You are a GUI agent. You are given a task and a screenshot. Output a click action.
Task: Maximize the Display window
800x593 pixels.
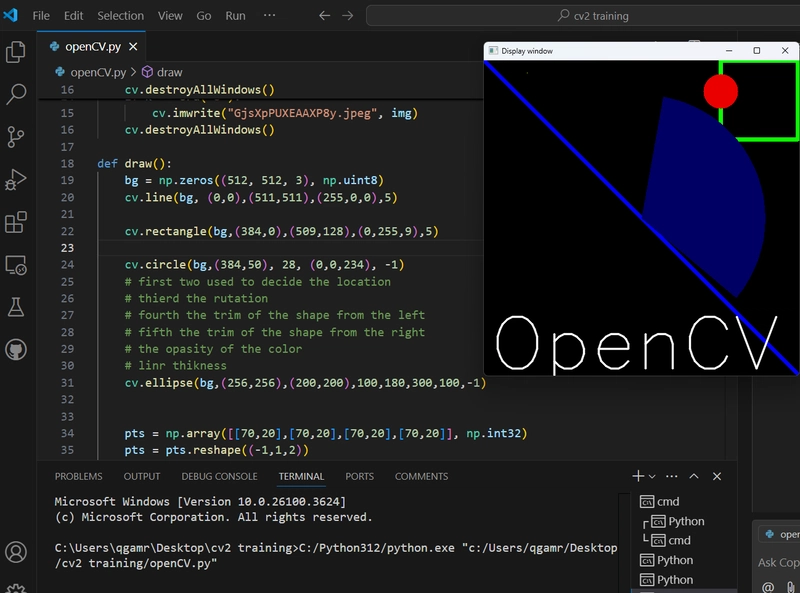757,51
